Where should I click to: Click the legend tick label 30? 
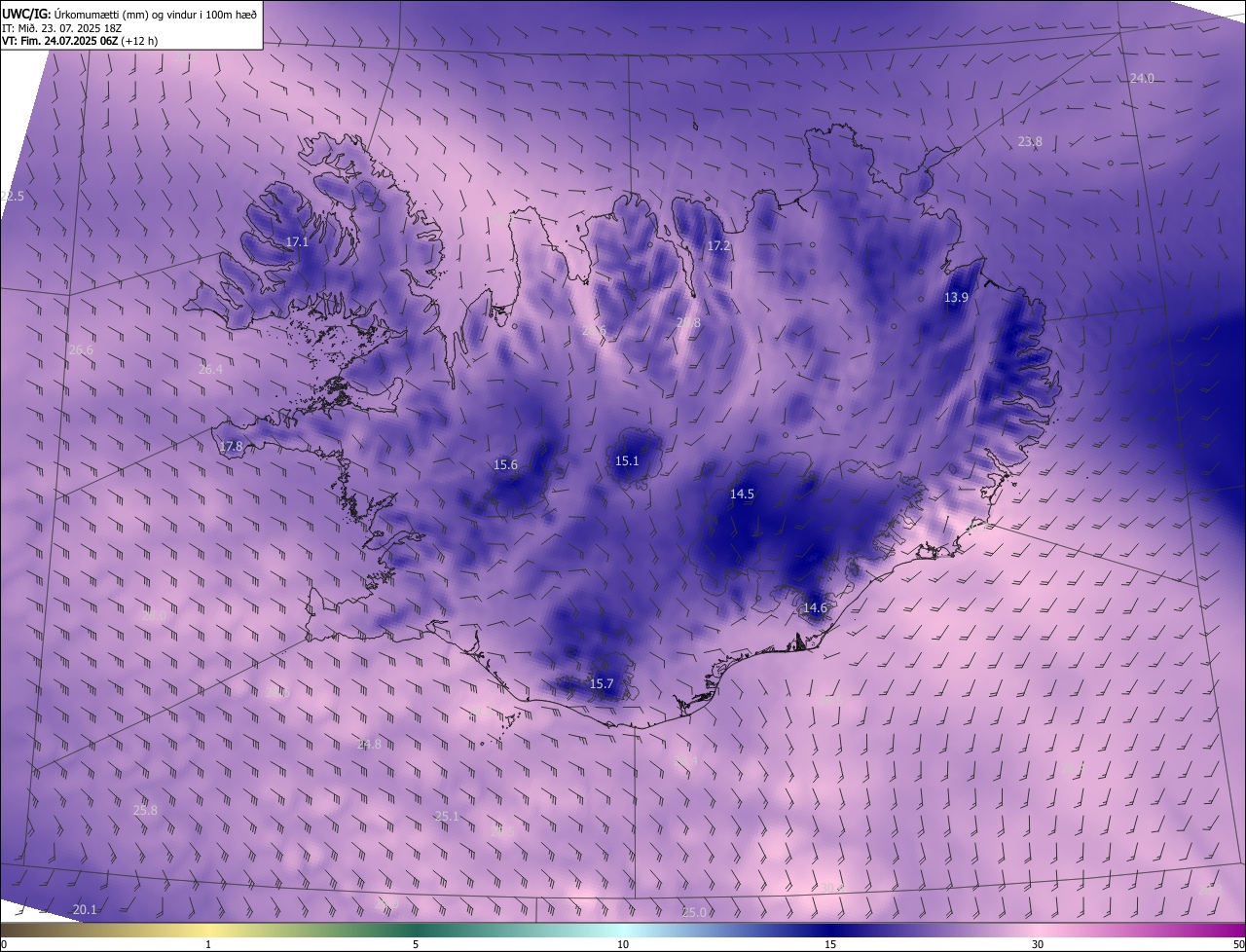[1038, 945]
